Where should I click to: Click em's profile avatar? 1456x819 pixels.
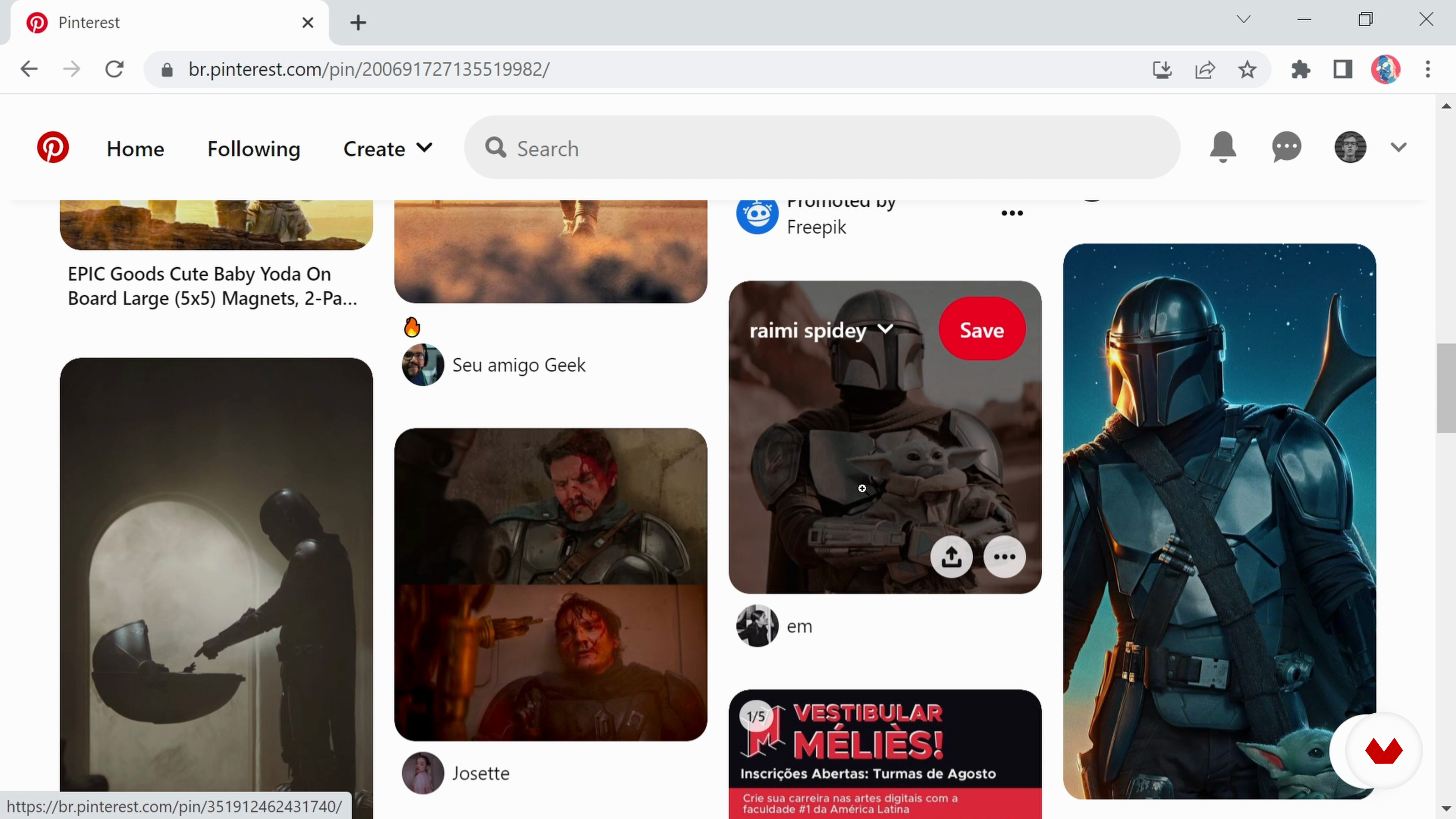[757, 626]
